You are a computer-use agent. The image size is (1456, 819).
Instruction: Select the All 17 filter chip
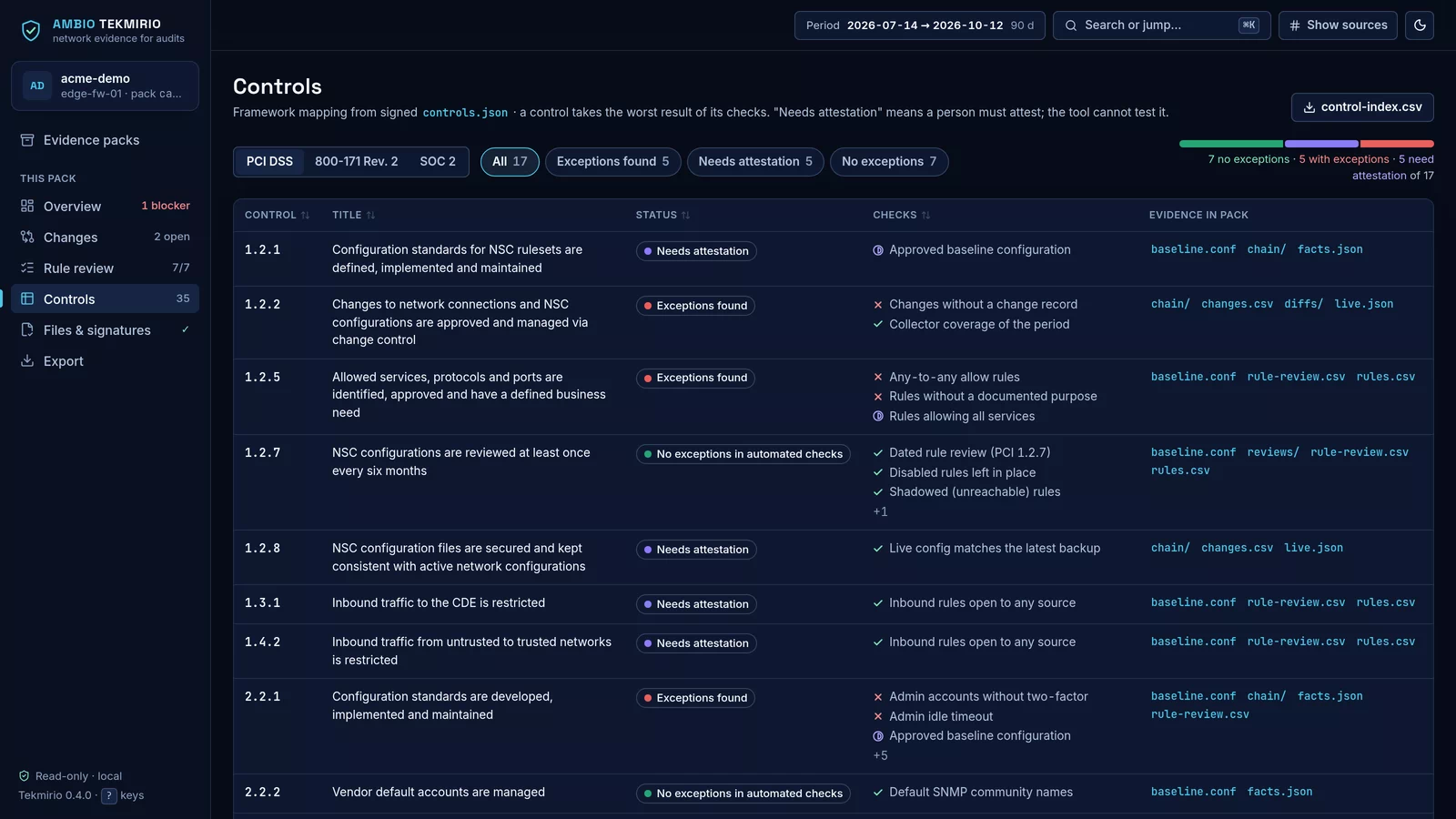510,162
